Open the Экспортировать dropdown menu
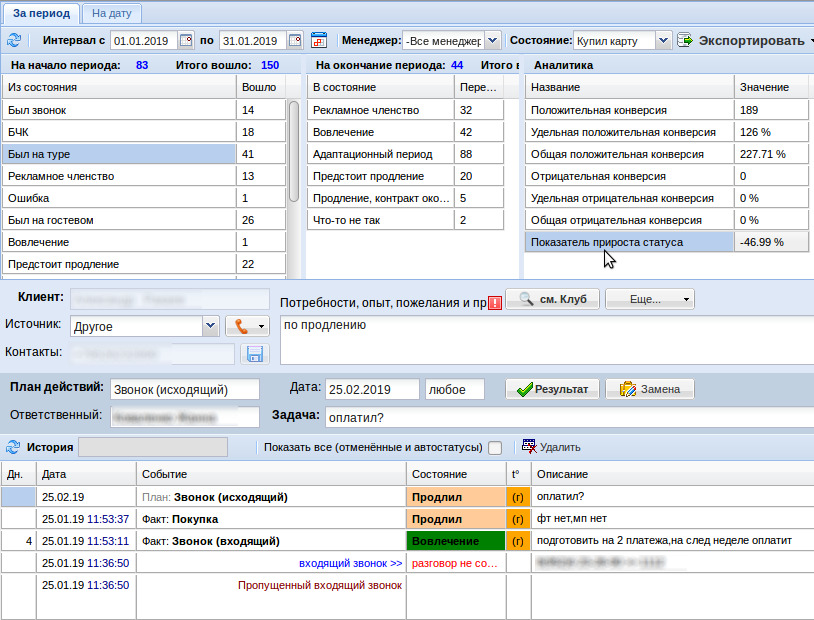Image resolution: width=814 pixels, height=620 pixels. point(811,41)
